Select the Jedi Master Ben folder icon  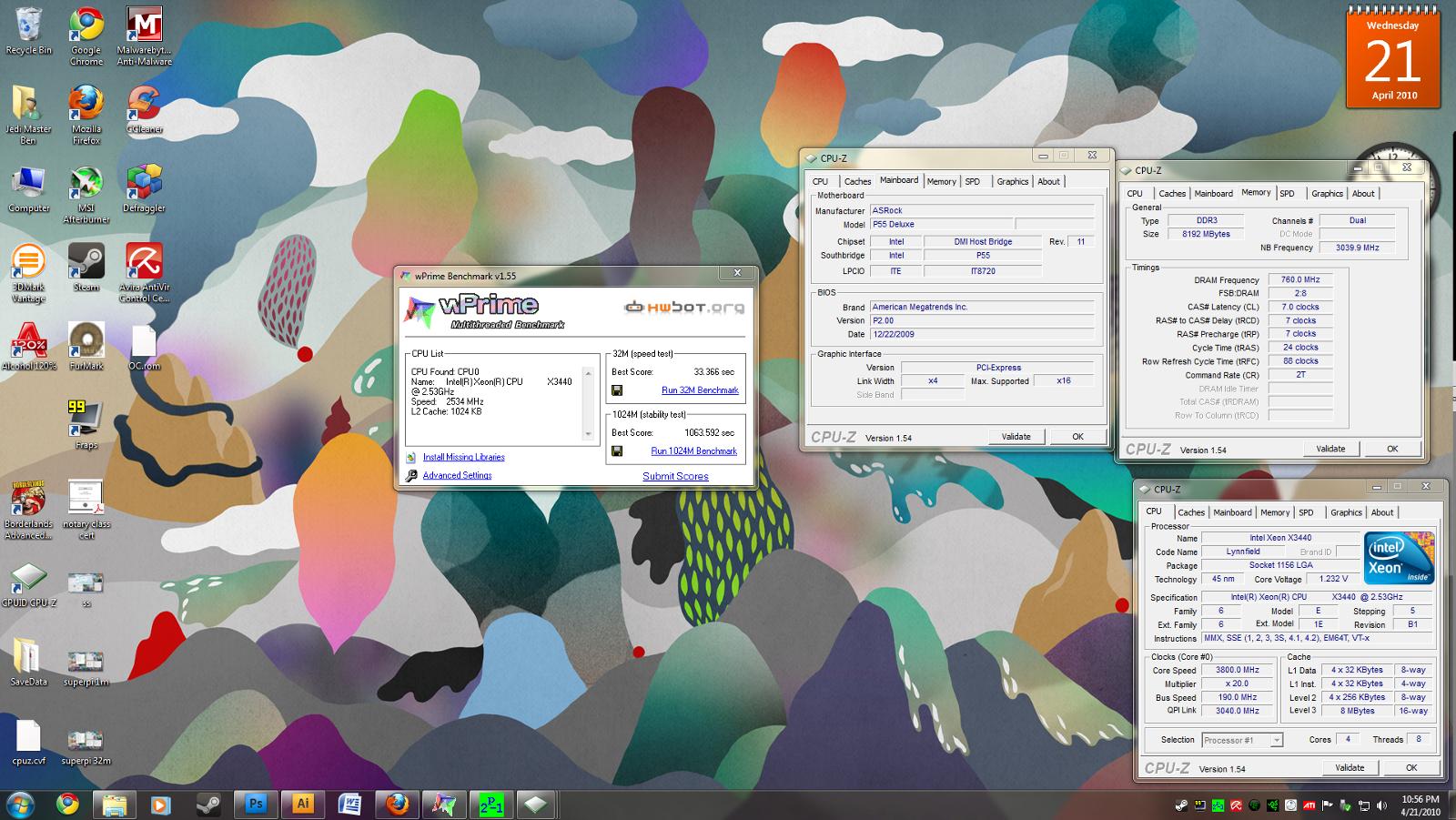coord(29,116)
